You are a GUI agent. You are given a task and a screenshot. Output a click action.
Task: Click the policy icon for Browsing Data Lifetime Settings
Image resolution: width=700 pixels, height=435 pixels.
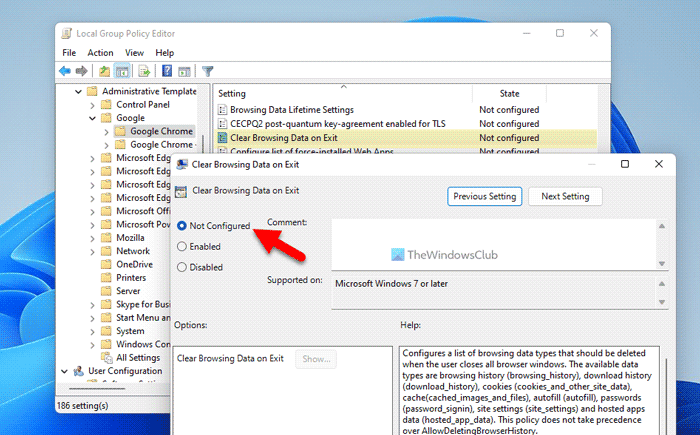(222, 110)
